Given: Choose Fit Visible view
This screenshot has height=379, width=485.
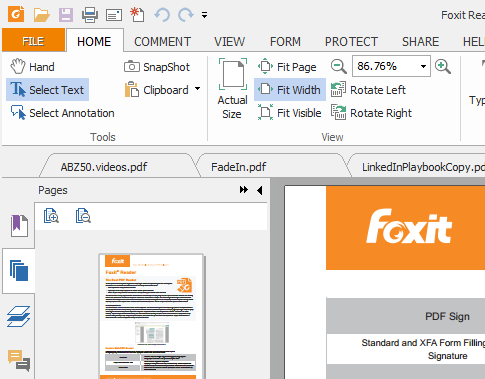Looking at the screenshot, I should click(289, 113).
